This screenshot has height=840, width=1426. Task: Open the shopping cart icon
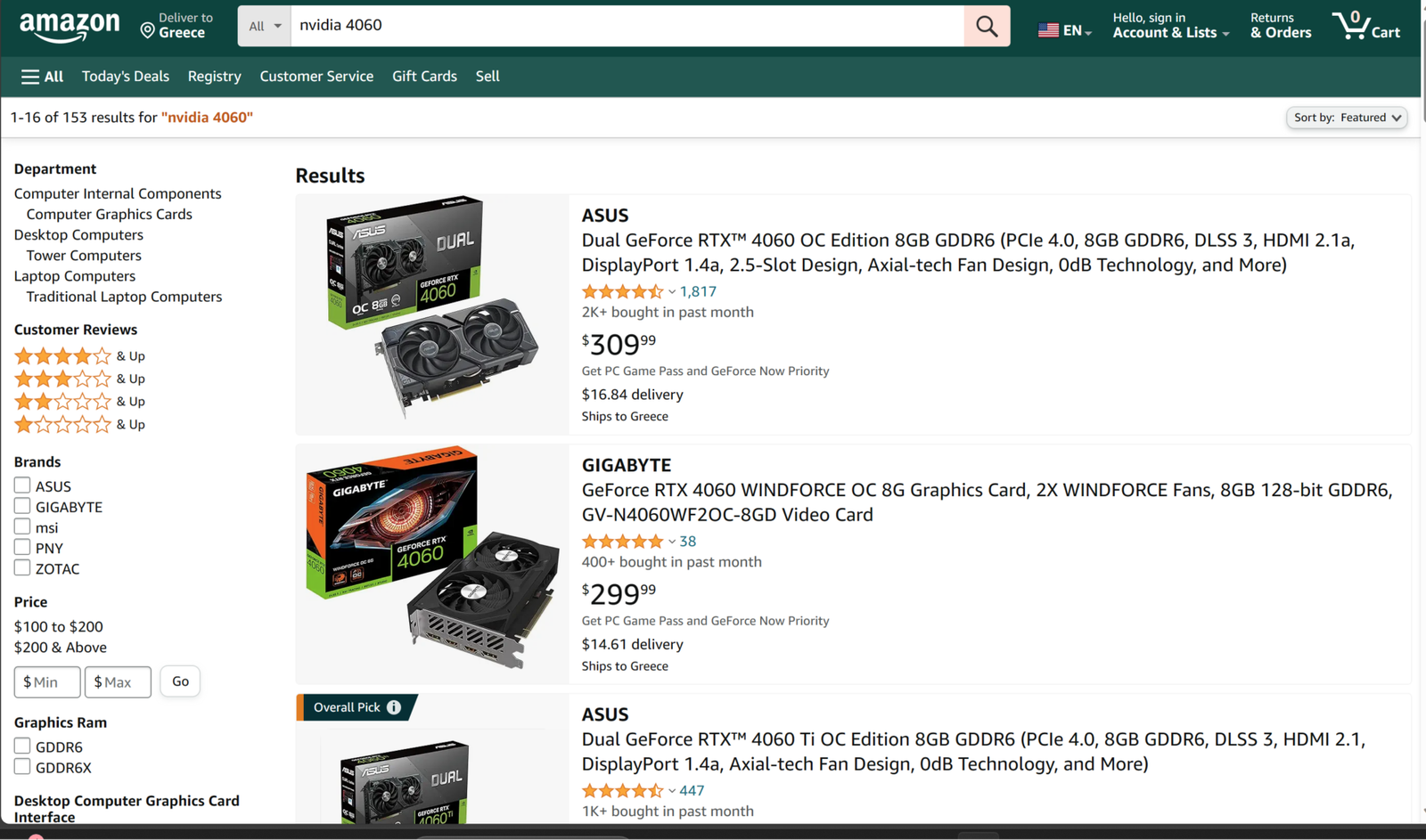tap(1365, 26)
